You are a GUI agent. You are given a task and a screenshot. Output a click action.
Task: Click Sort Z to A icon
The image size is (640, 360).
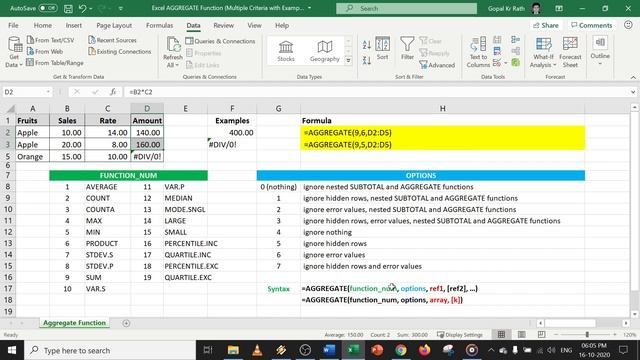point(367,60)
